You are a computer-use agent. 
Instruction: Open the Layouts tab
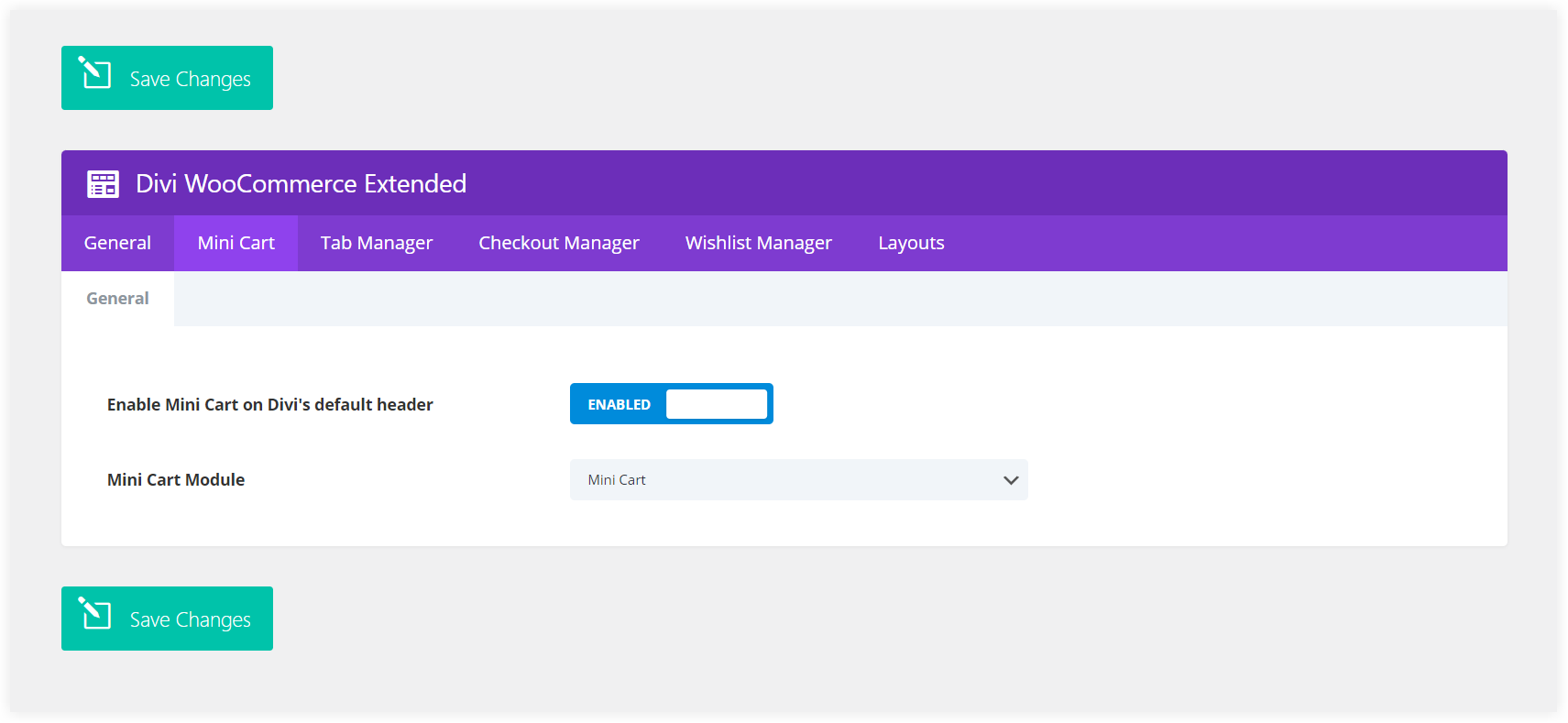pyautogui.click(x=911, y=243)
